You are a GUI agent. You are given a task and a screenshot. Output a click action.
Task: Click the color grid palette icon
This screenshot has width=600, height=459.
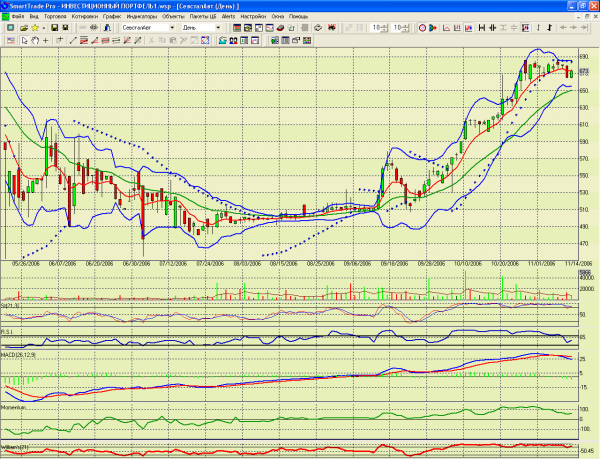(x=307, y=40)
